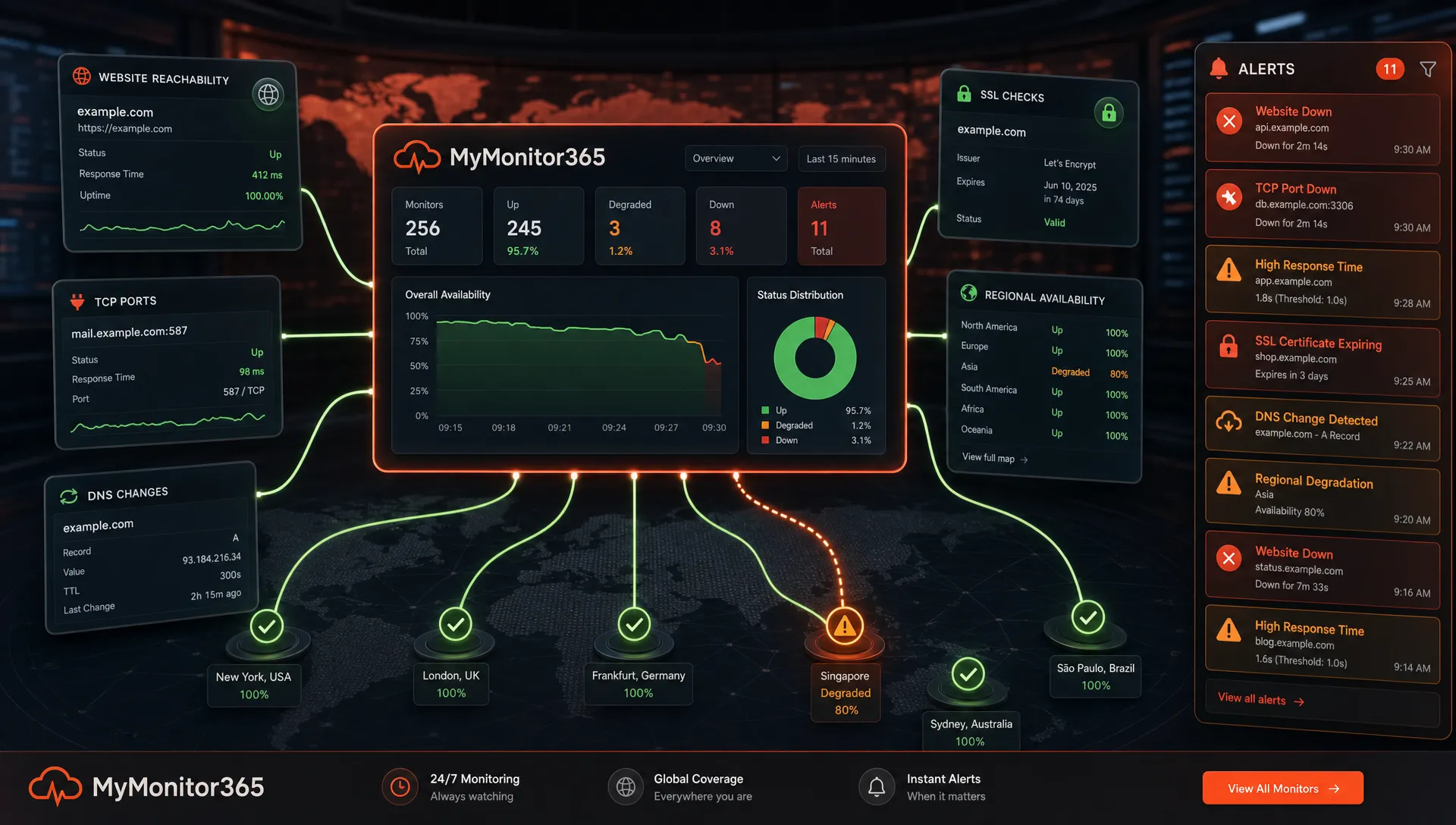Click the red Down legend swatch
1456x825 pixels.
coord(765,440)
